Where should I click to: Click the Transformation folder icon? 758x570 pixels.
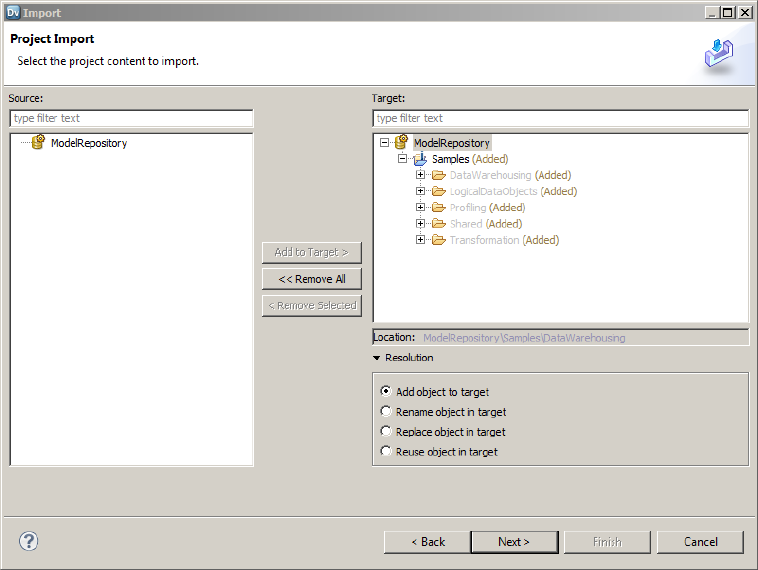(x=438, y=240)
